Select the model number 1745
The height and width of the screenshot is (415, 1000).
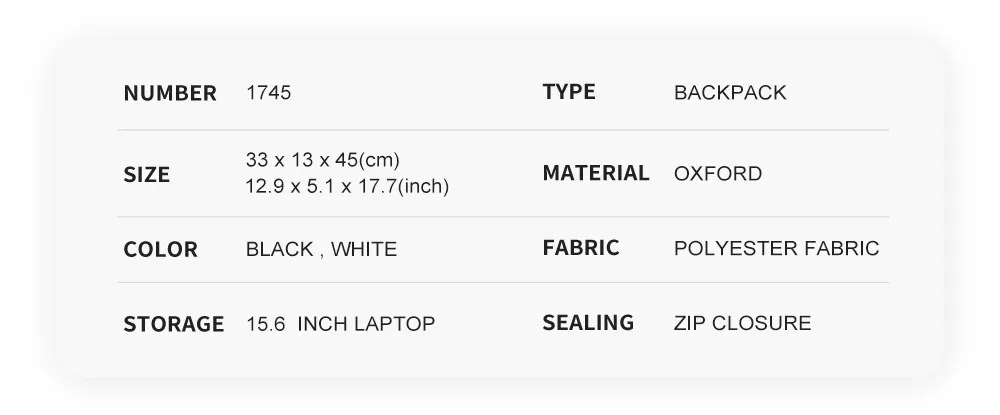[x=268, y=93]
